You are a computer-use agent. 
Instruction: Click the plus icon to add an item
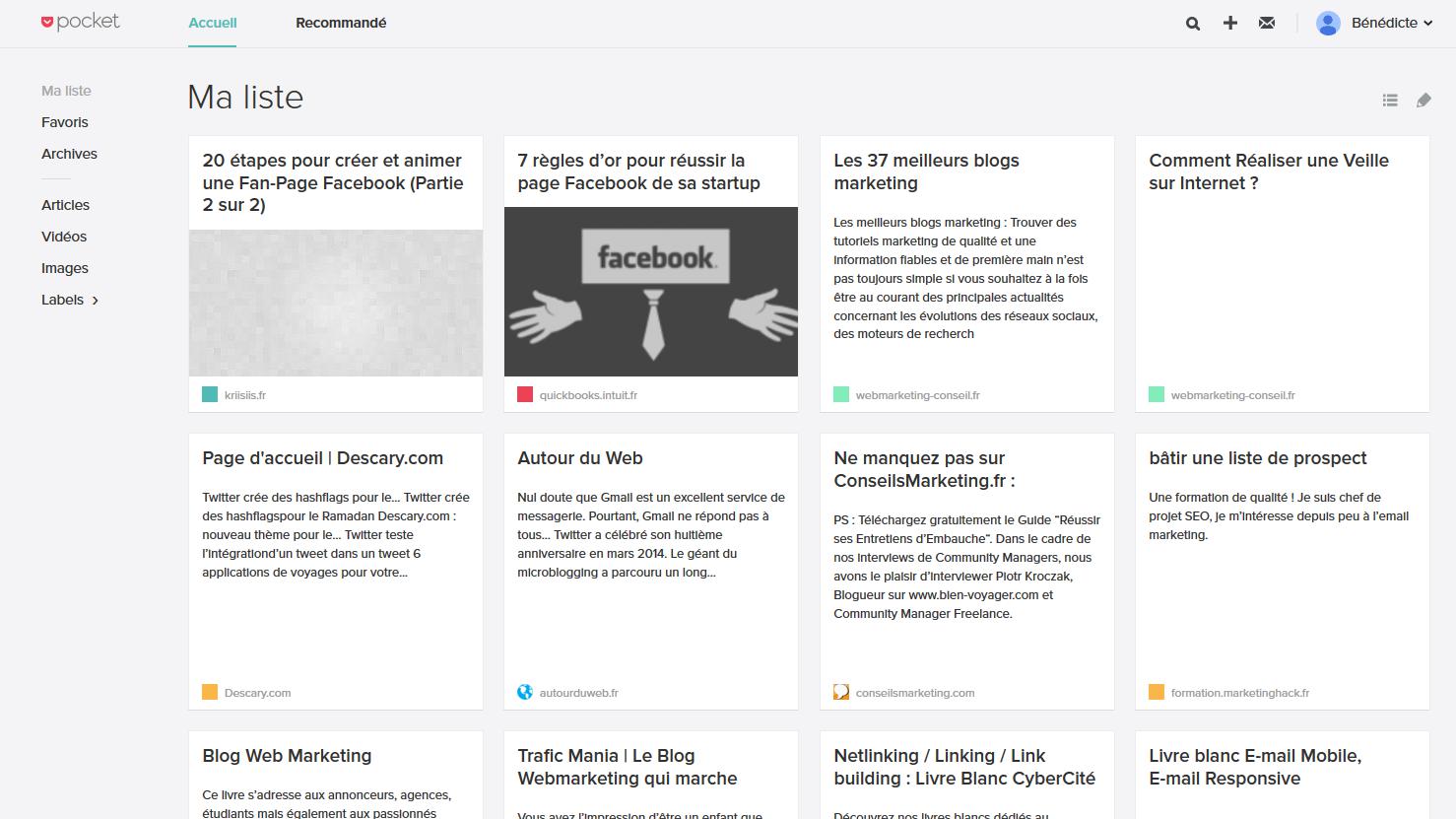click(x=1230, y=23)
